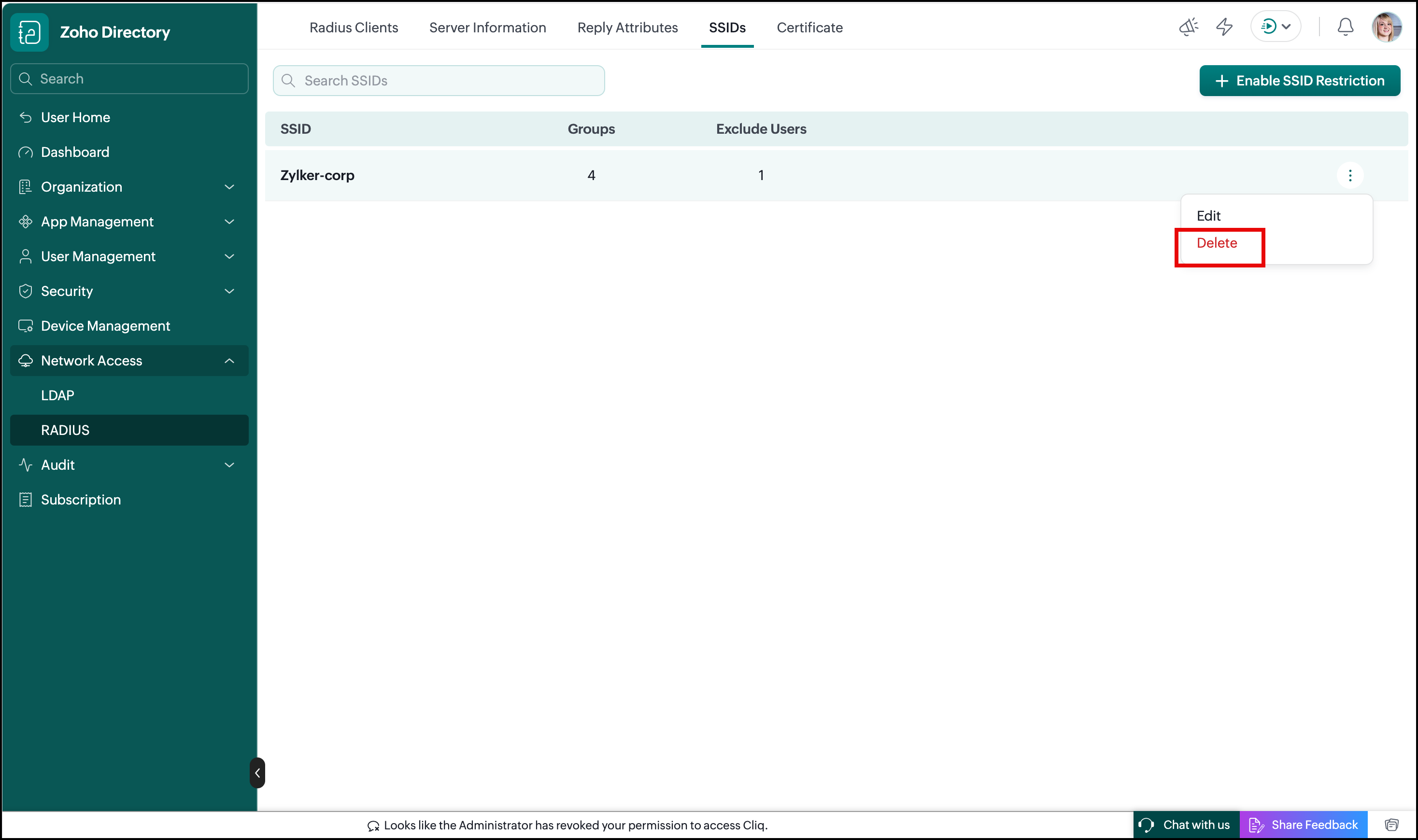This screenshot has width=1418, height=840.
Task: Open the user profile avatar
Action: pos(1386,27)
